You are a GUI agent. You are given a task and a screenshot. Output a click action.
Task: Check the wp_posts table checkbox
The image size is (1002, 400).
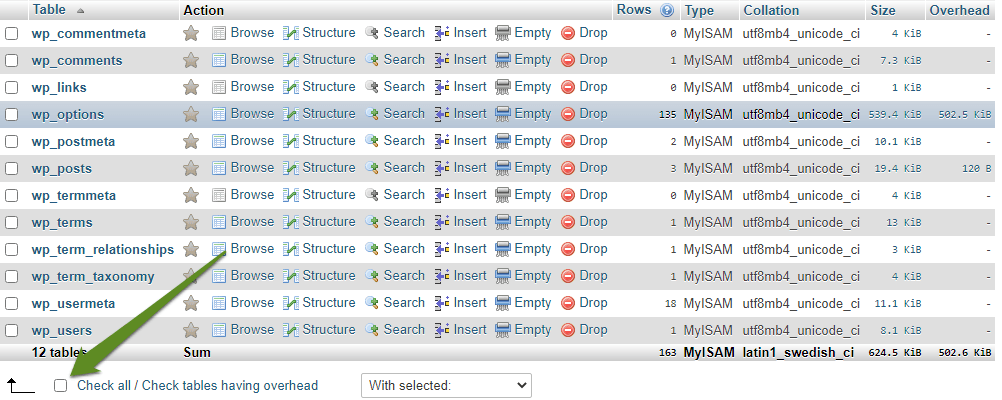(x=12, y=169)
